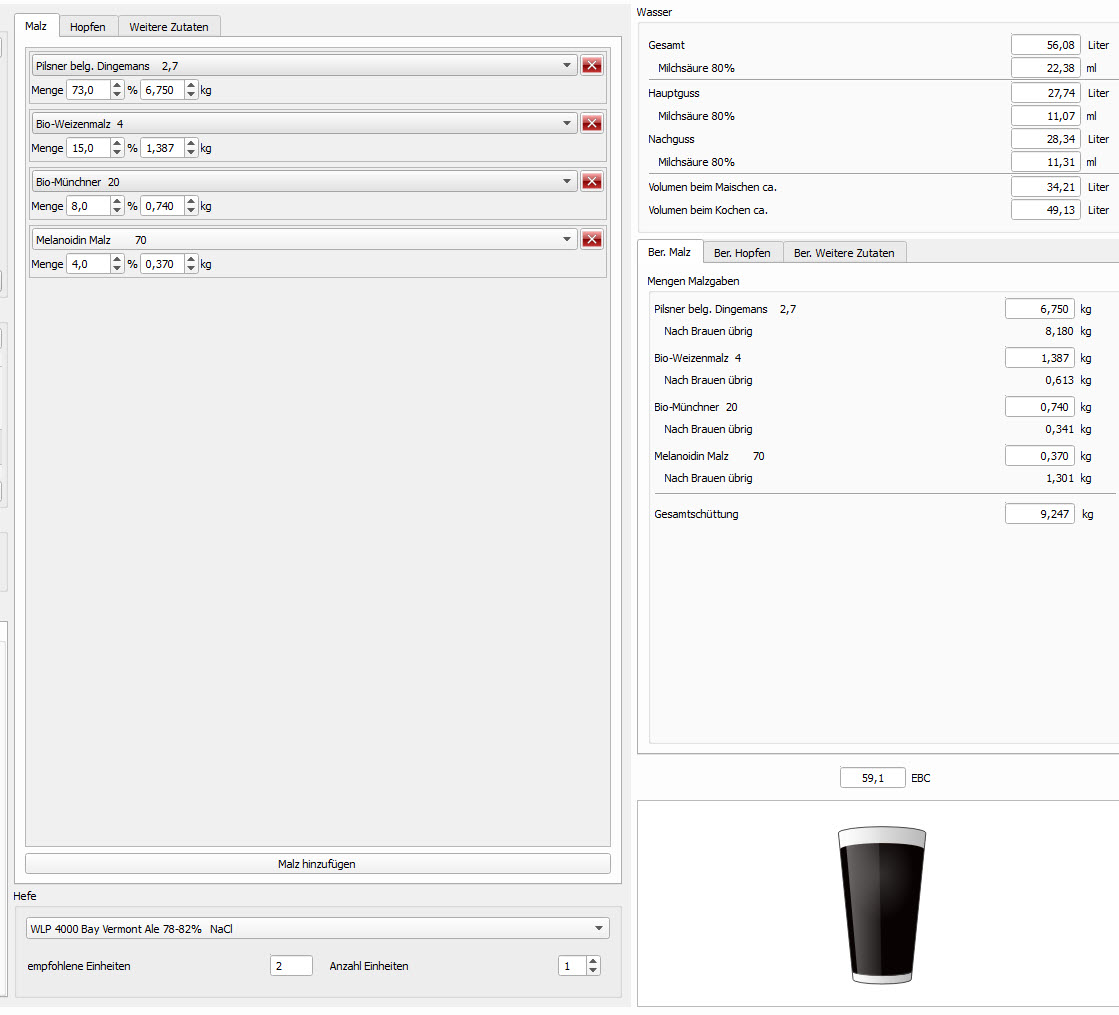Delete the Pilsner belg. Dingemans malt entry
Viewport: 1119px width, 1015px height.
[592, 66]
